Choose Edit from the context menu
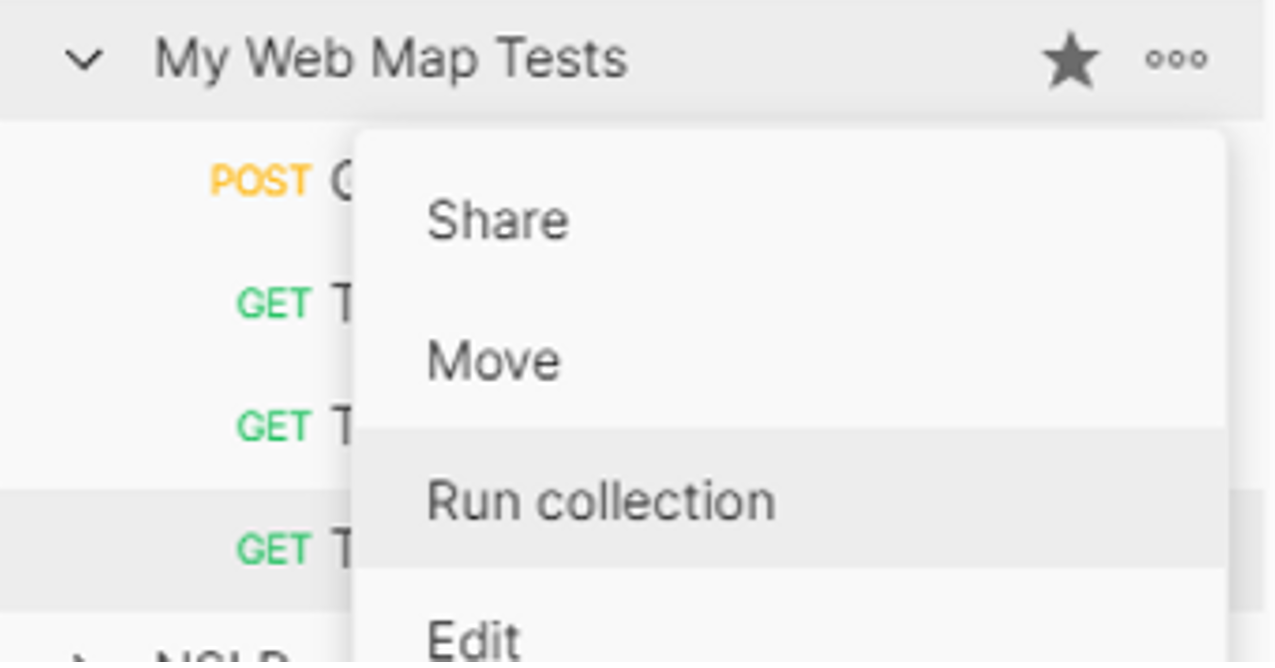Viewport: 1275px width, 668px height. [473, 640]
